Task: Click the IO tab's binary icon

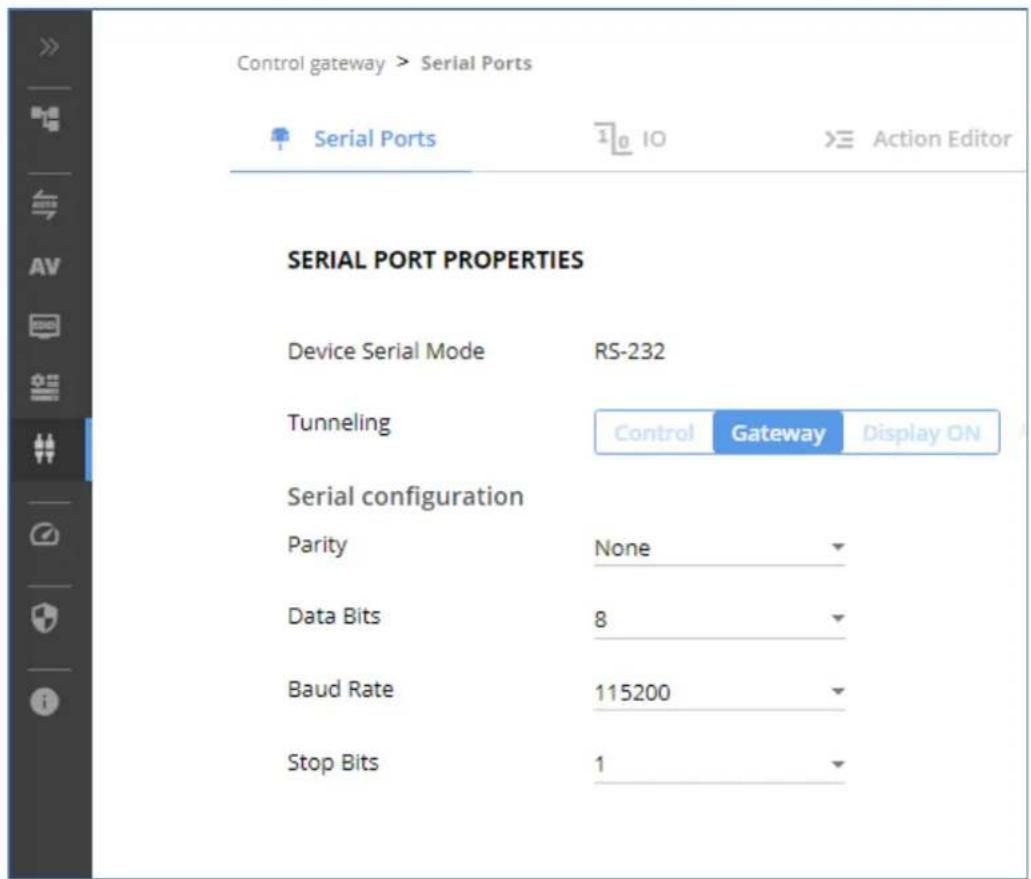Action: [x=613, y=139]
